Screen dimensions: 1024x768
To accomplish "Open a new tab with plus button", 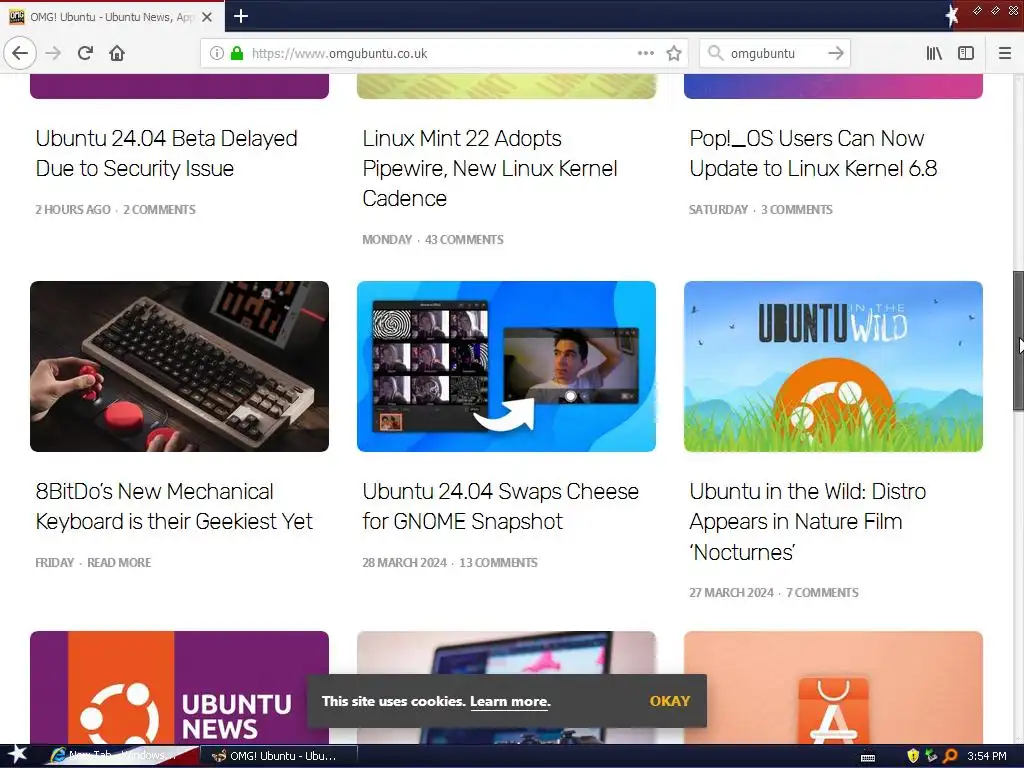I will (x=241, y=16).
